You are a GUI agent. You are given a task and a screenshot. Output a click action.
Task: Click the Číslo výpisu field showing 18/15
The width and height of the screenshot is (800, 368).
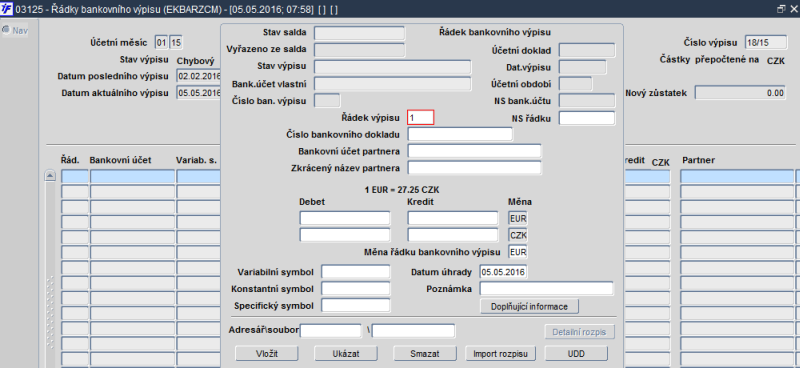pyautogui.click(x=765, y=43)
